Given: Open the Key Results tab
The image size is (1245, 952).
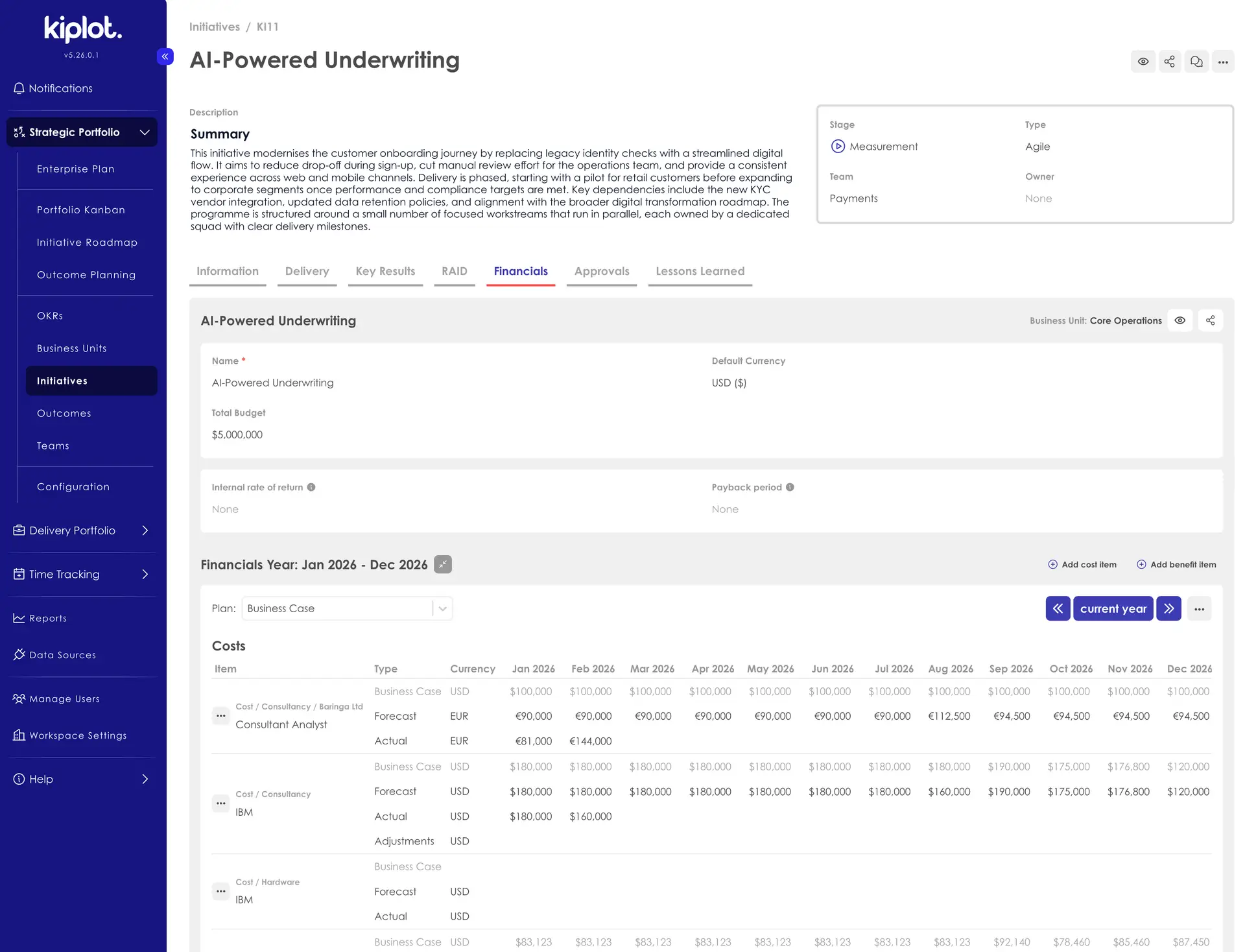Looking at the screenshot, I should pos(385,271).
